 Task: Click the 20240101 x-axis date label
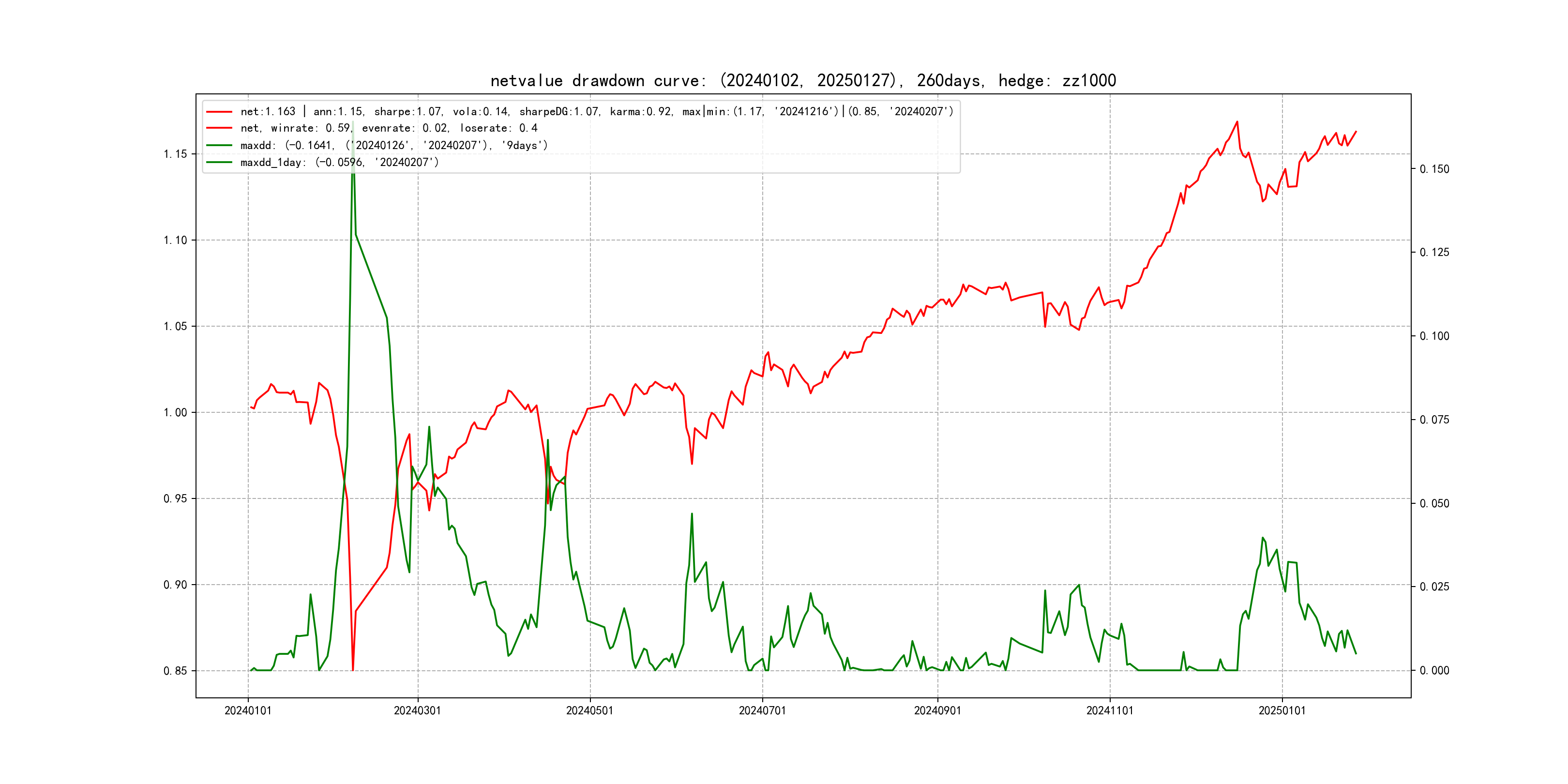coord(248,710)
